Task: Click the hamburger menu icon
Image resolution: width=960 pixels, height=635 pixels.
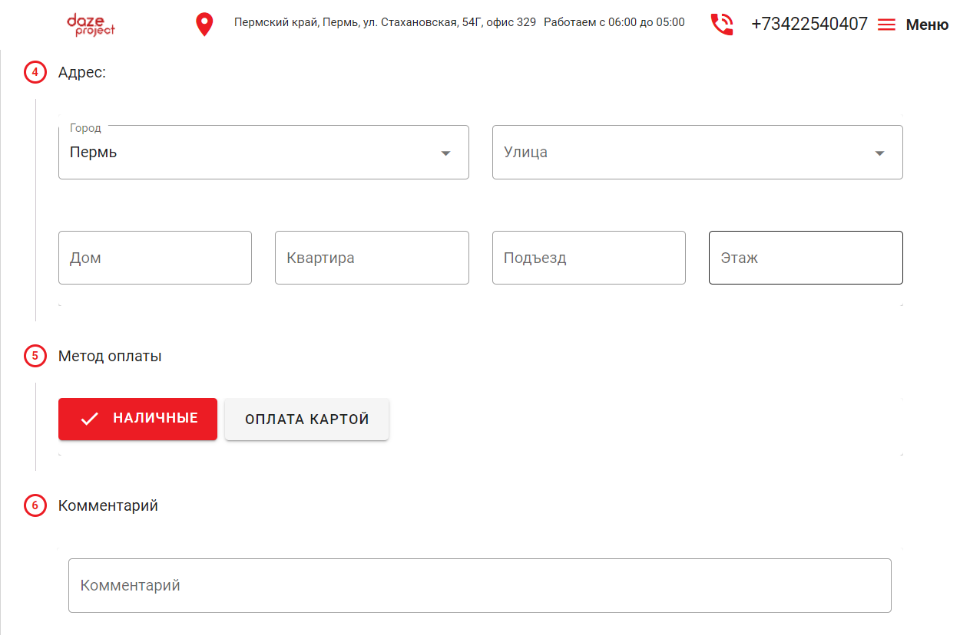Action: click(886, 24)
